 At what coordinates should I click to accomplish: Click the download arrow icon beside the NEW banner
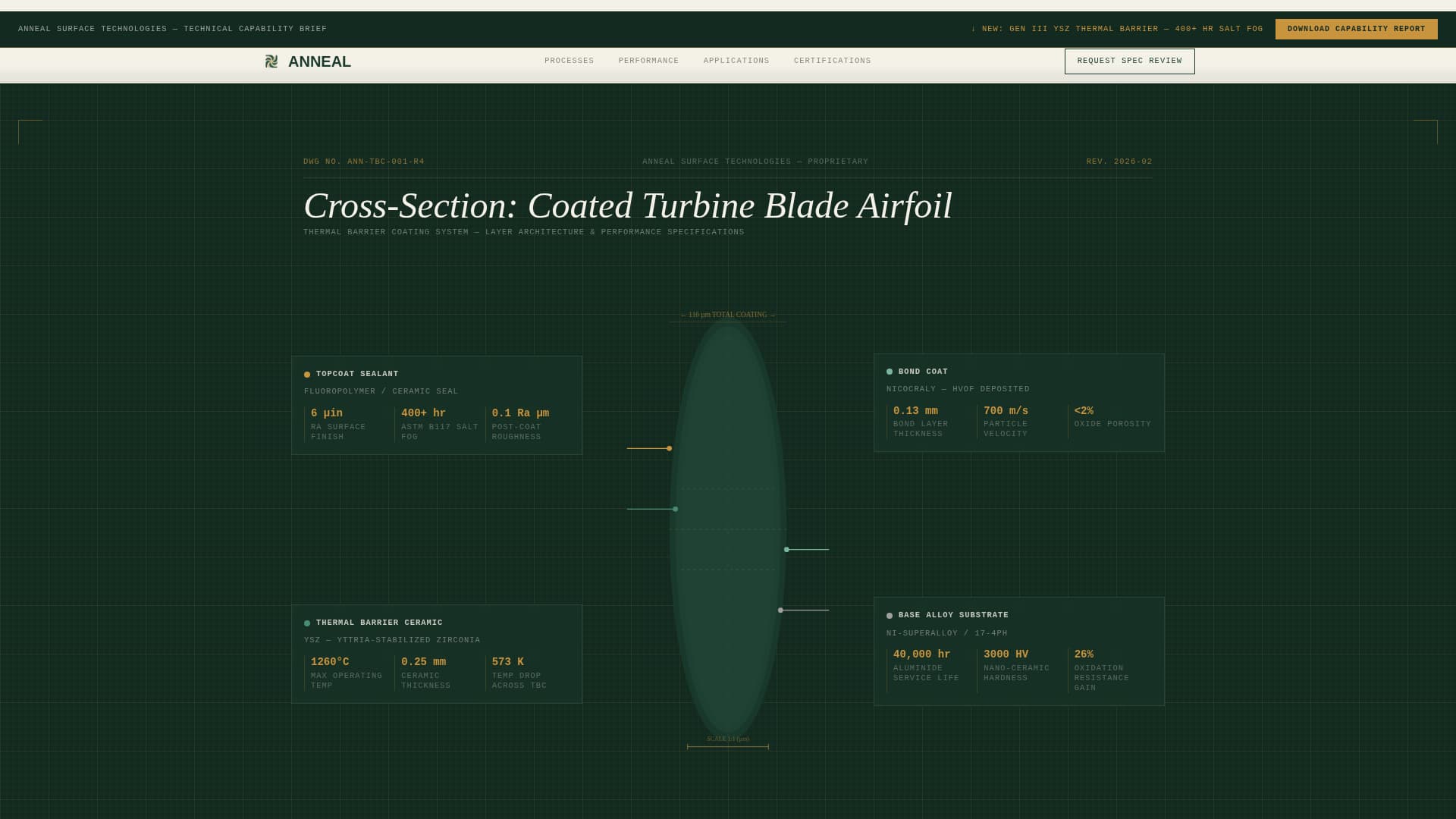[974, 29]
